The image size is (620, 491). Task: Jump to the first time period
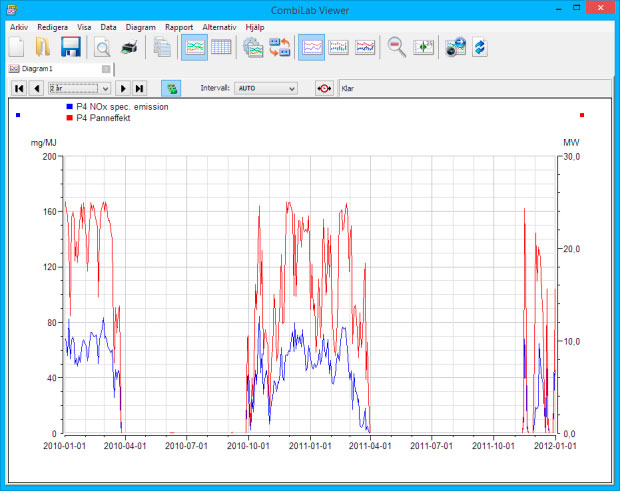pos(19,88)
